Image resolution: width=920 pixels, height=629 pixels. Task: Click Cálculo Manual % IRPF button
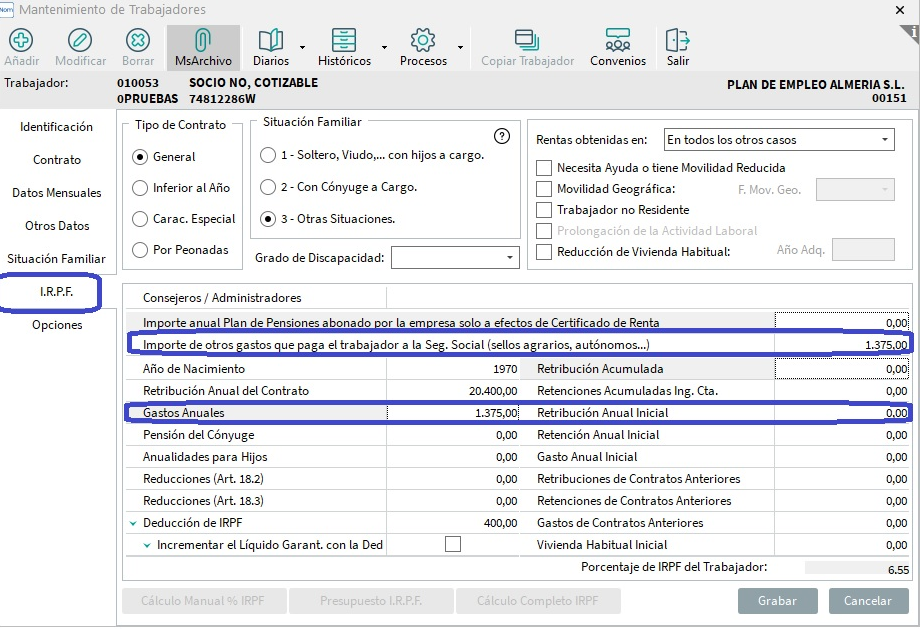[203, 601]
